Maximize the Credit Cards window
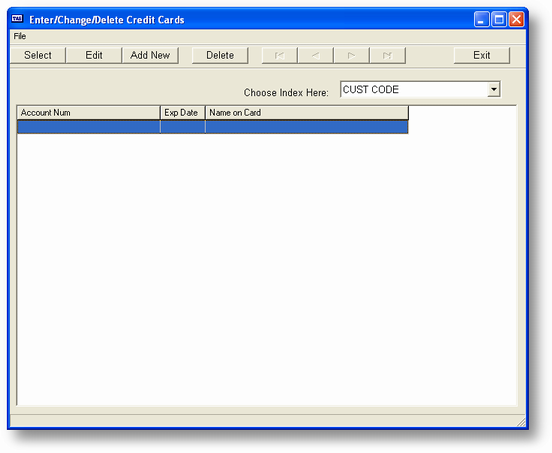Image resolution: width=552 pixels, height=453 pixels. [498, 19]
